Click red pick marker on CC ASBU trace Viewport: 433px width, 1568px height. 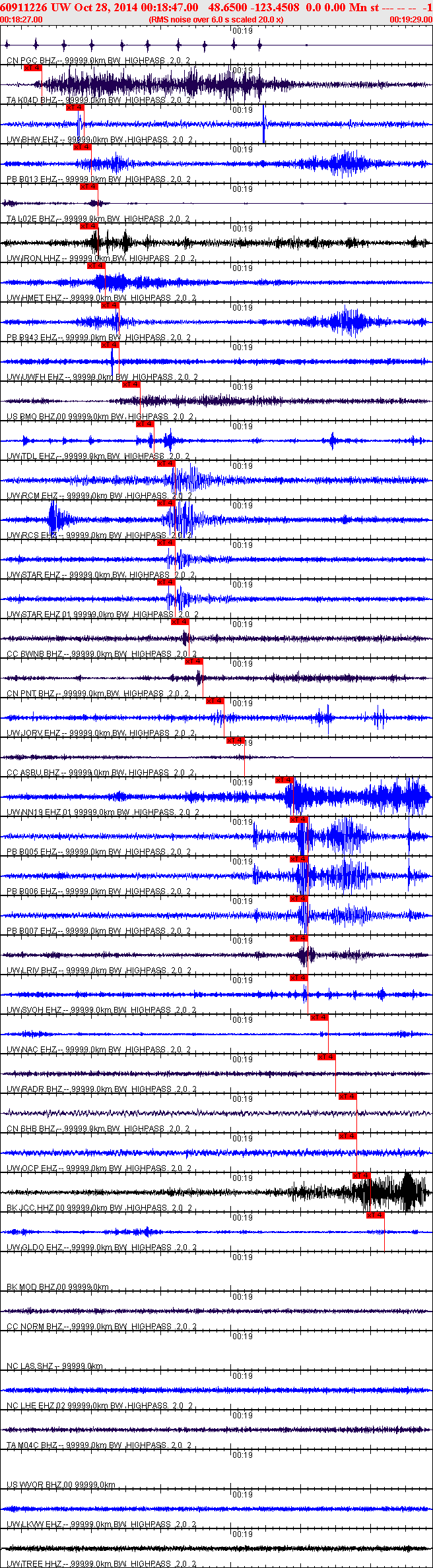tap(236, 740)
